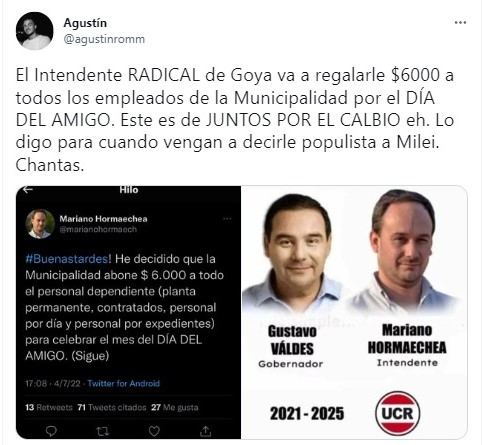The width and height of the screenshot is (482, 445).
Task: Click the Hilo header title
Action: (x=129, y=190)
